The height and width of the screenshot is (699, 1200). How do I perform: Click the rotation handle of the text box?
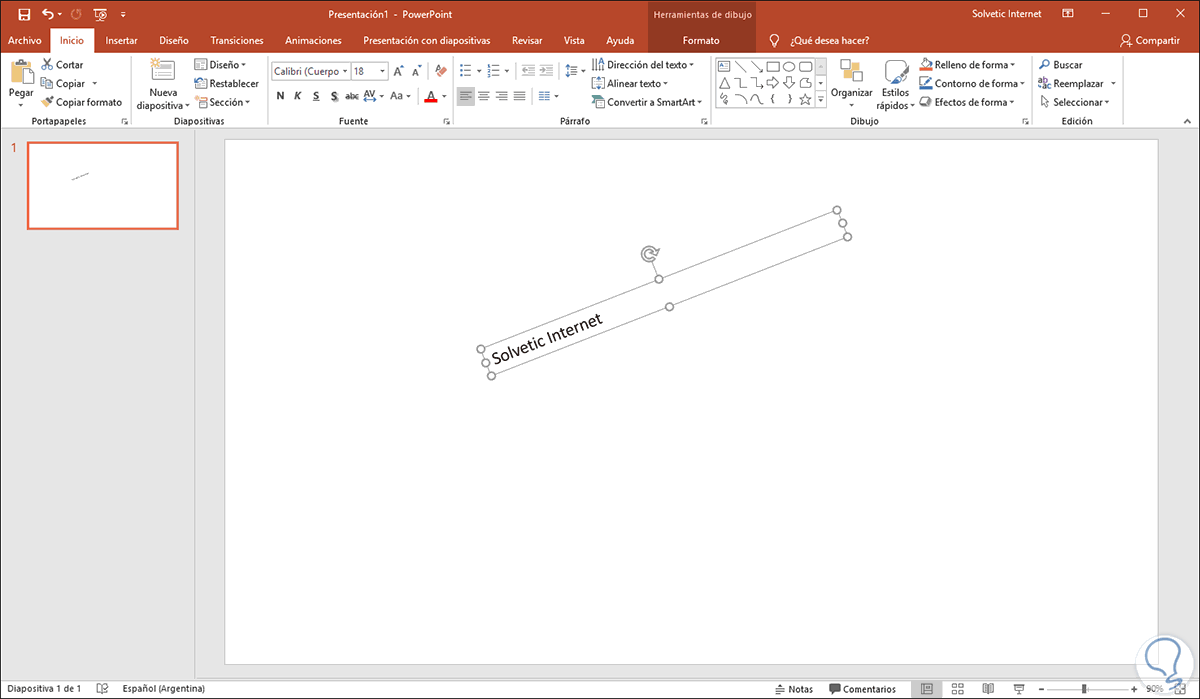(x=648, y=254)
